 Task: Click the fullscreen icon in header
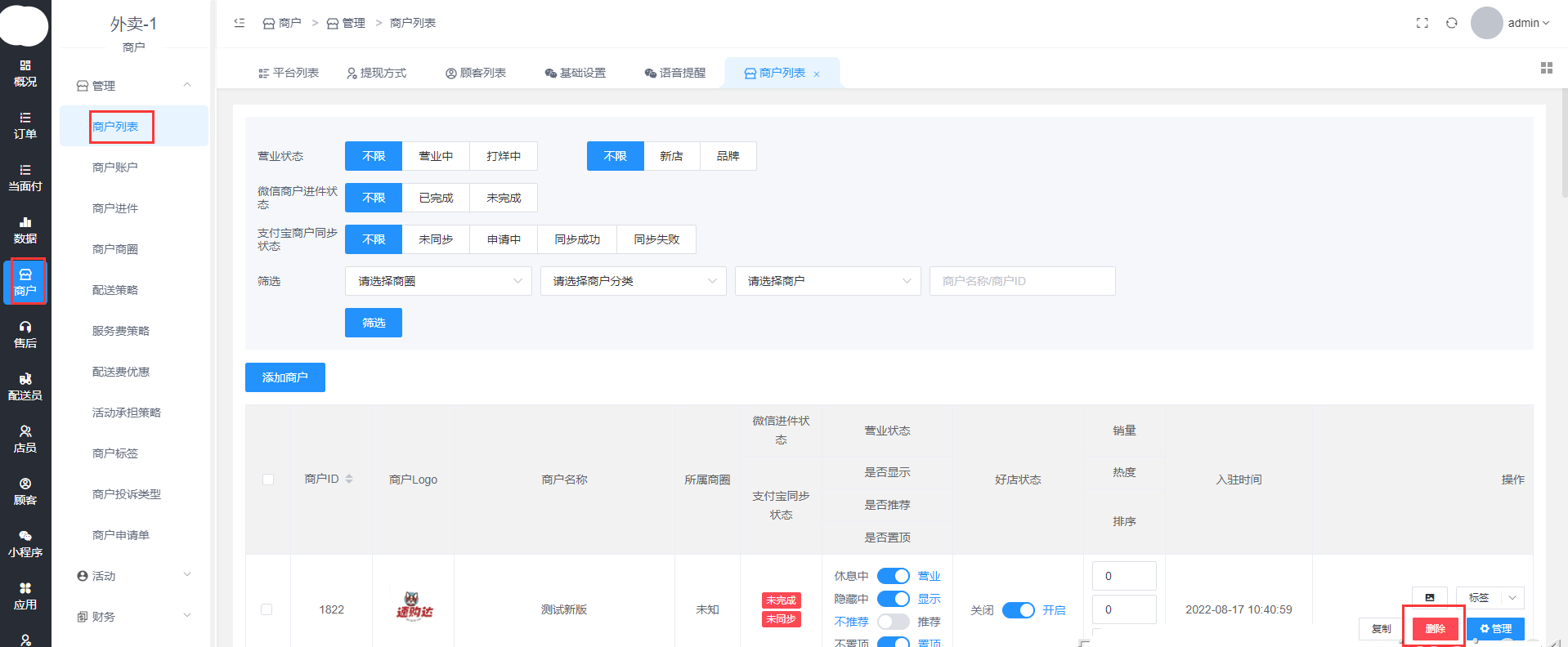pos(1422,23)
